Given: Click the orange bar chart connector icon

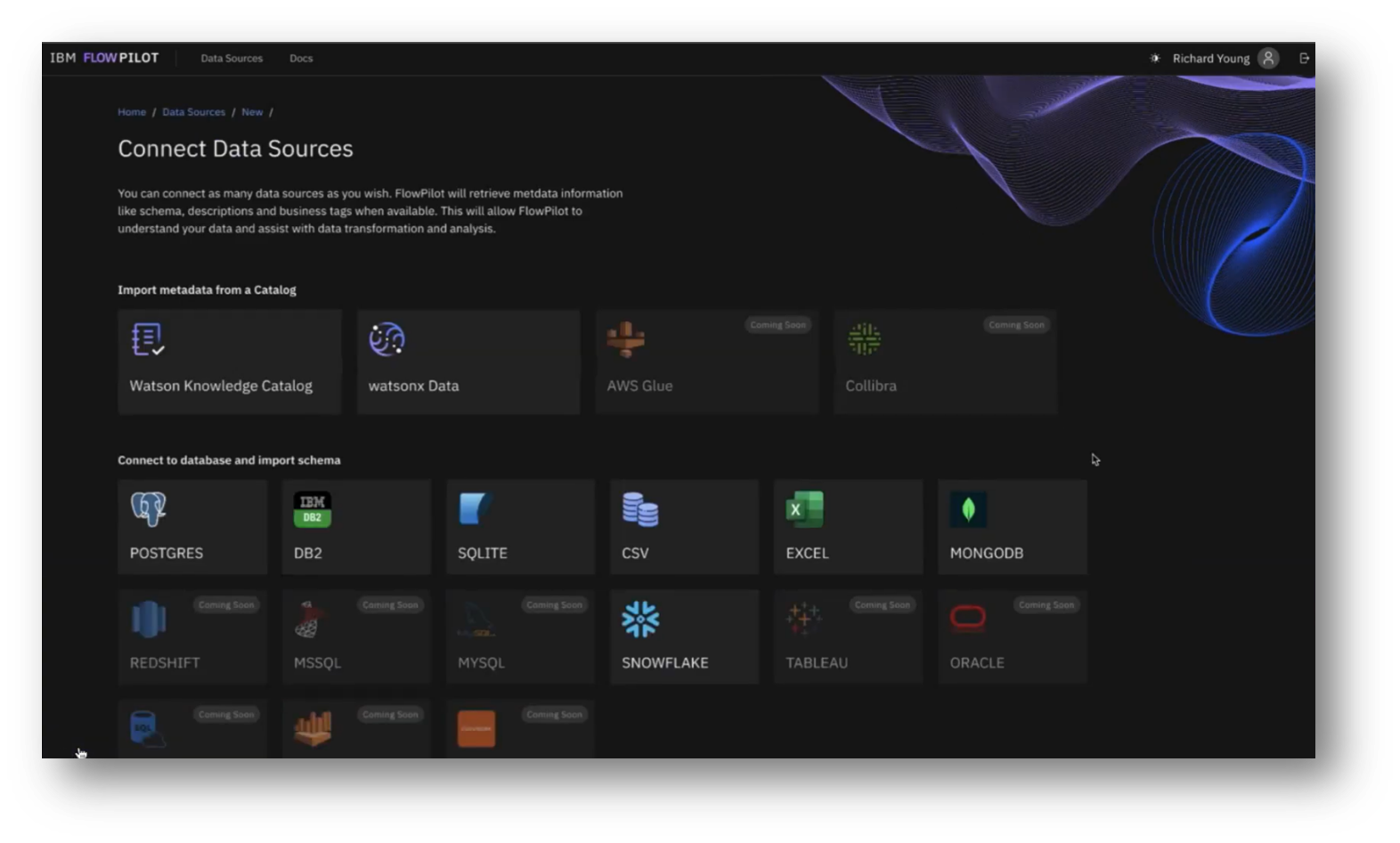Looking at the screenshot, I should pyautogui.click(x=313, y=729).
